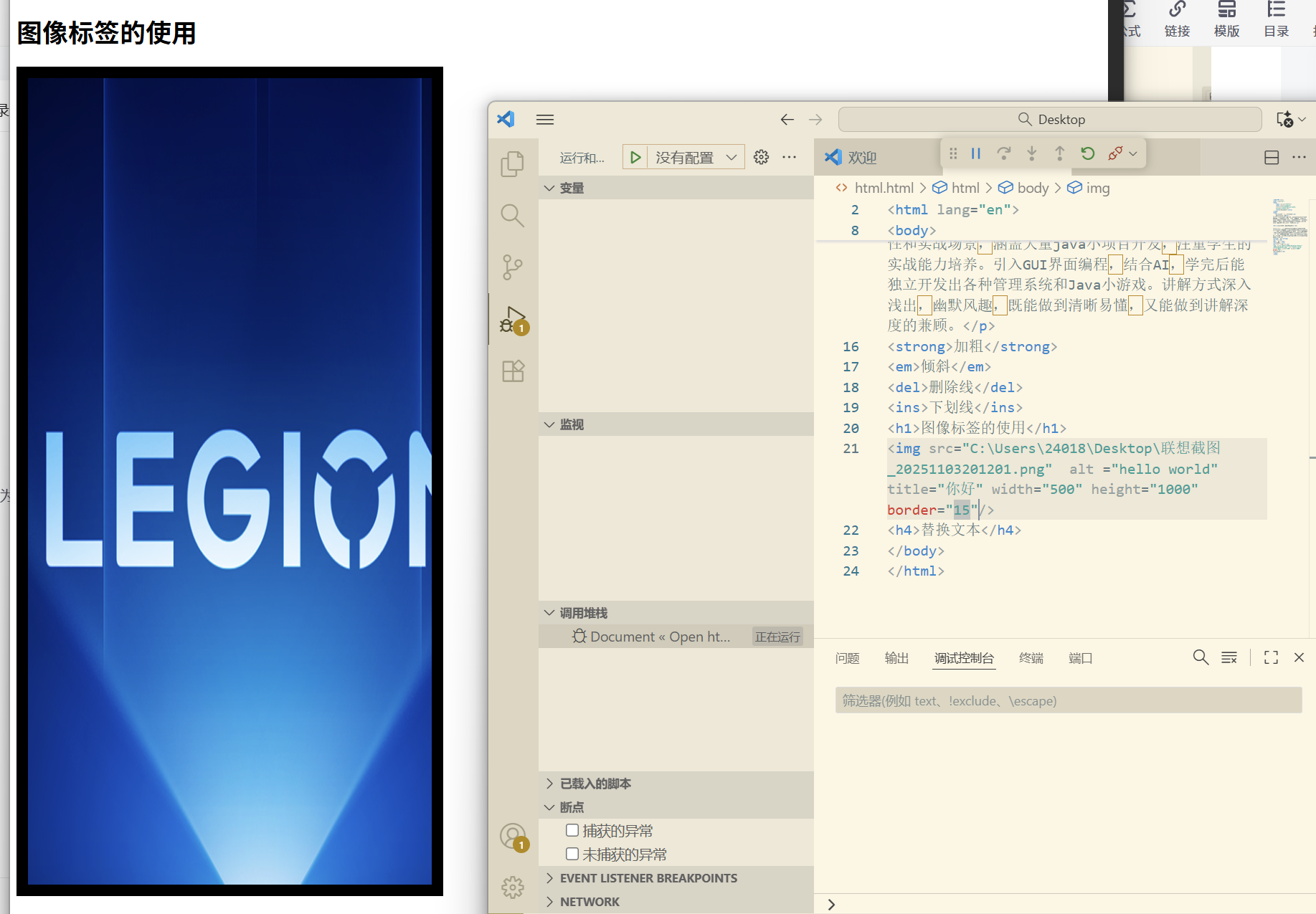Open the Extensions view

coord(513,371)
